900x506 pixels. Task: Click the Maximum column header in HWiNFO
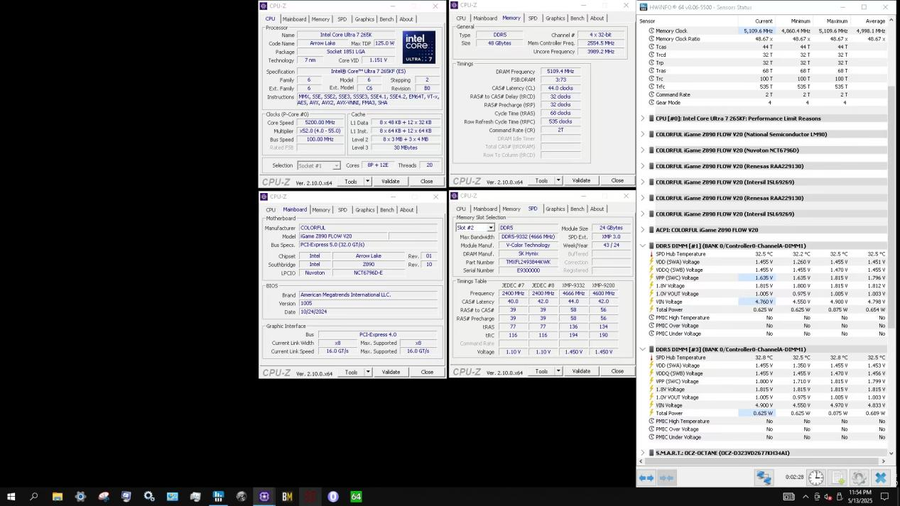tap(837, 21)
